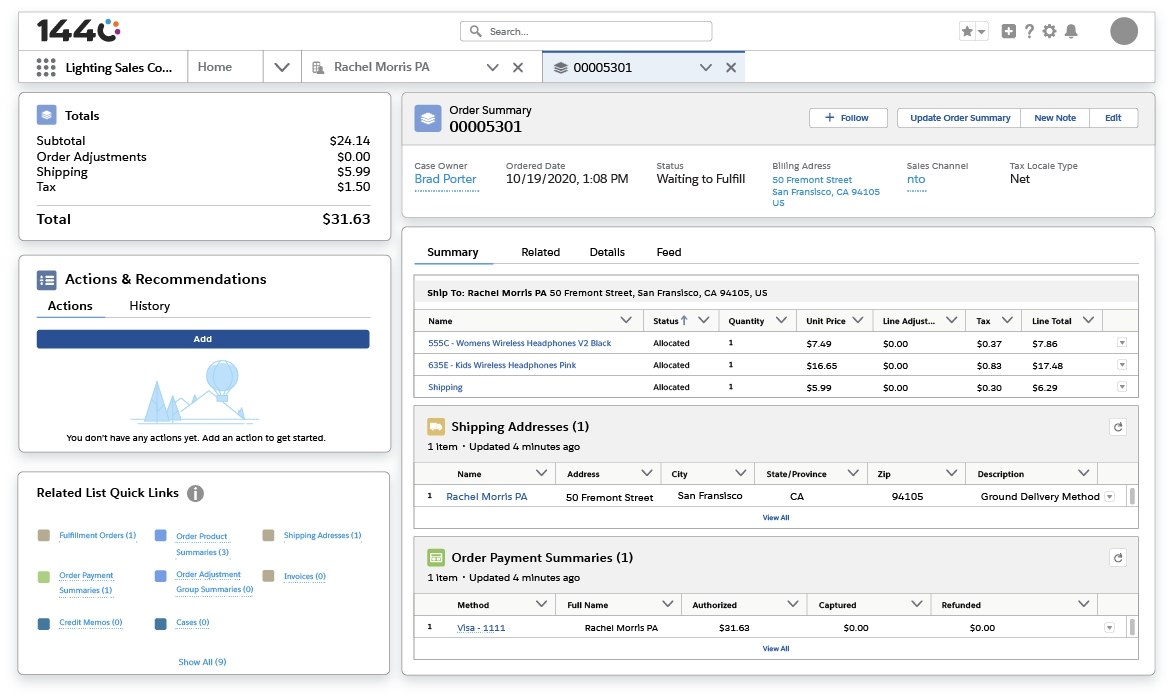The image size is (1174, 700).
Task: Open the Home navigation tab
Action: coord(215,67)
